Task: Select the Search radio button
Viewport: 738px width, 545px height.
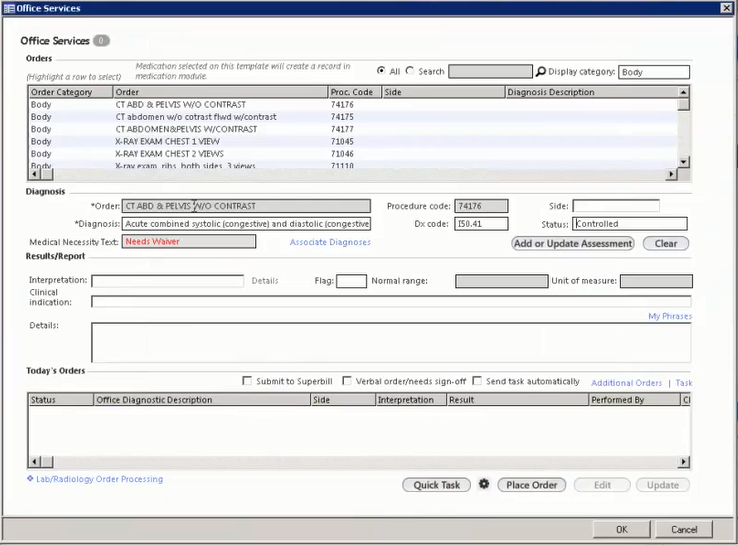Action: pyautogui.click(x=410, y=71)
